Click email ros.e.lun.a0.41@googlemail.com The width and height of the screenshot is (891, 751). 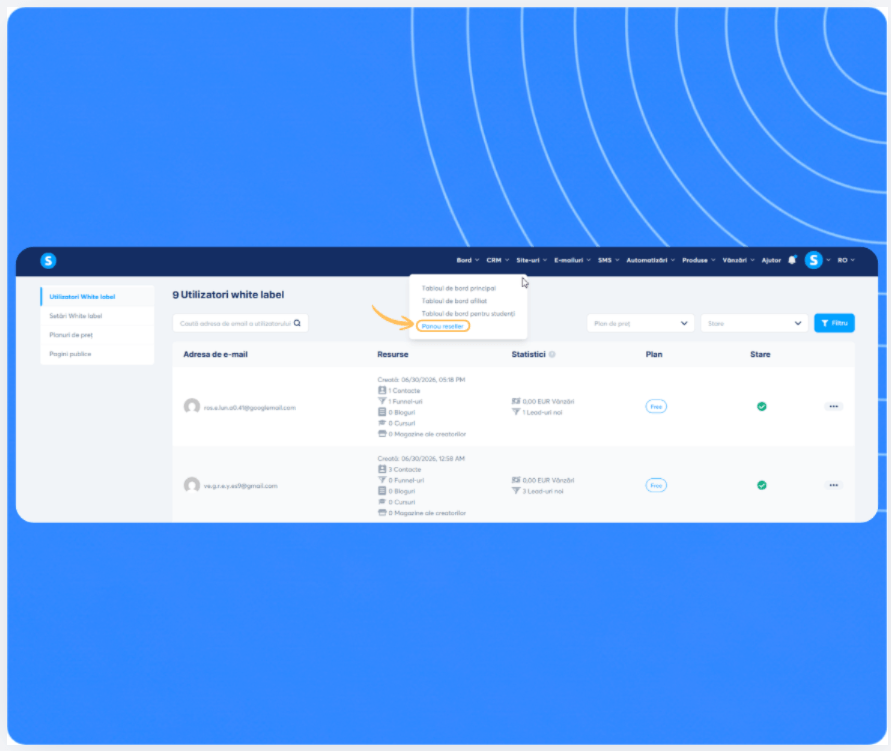(x=249, y=408)
